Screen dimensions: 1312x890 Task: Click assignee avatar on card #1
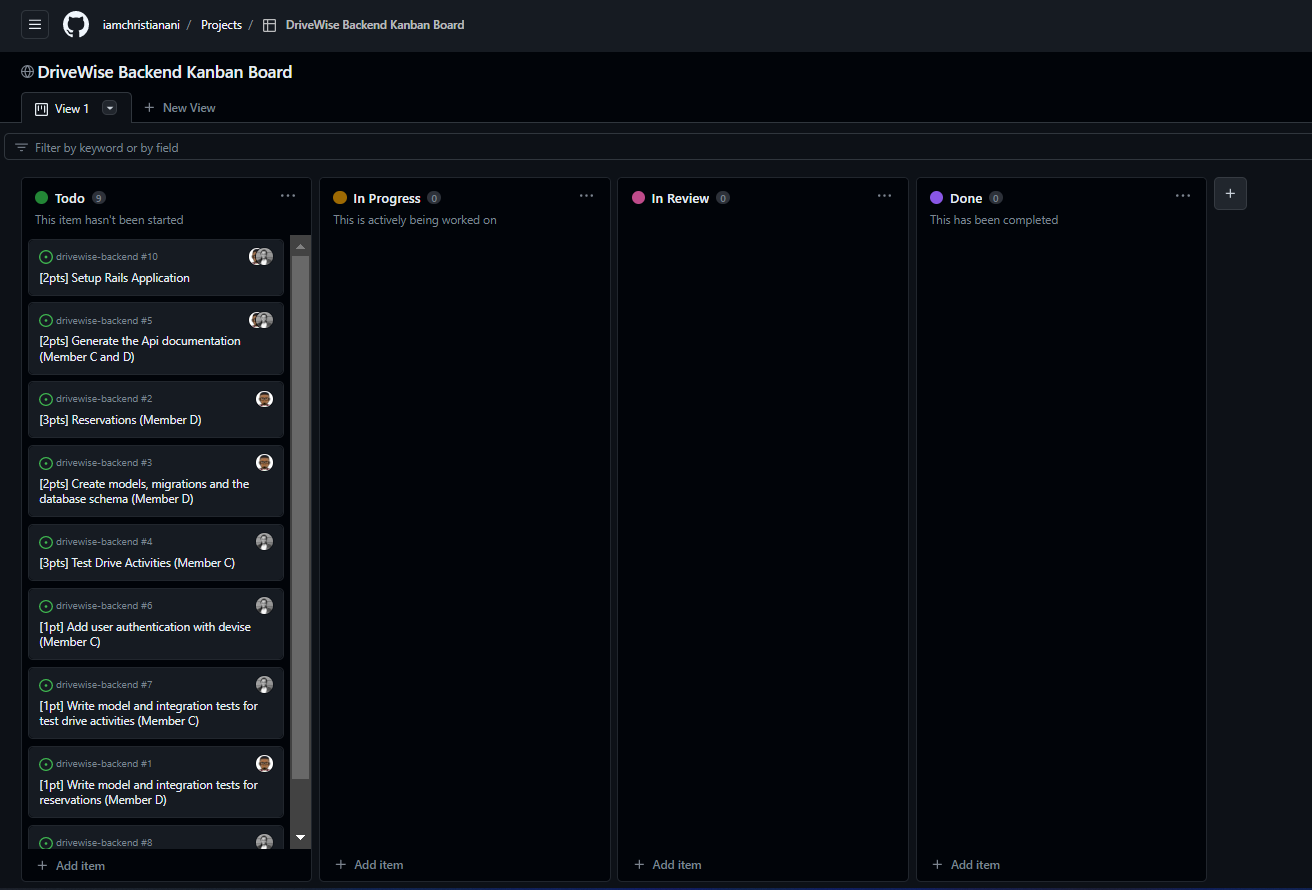[x=264, y=763]
